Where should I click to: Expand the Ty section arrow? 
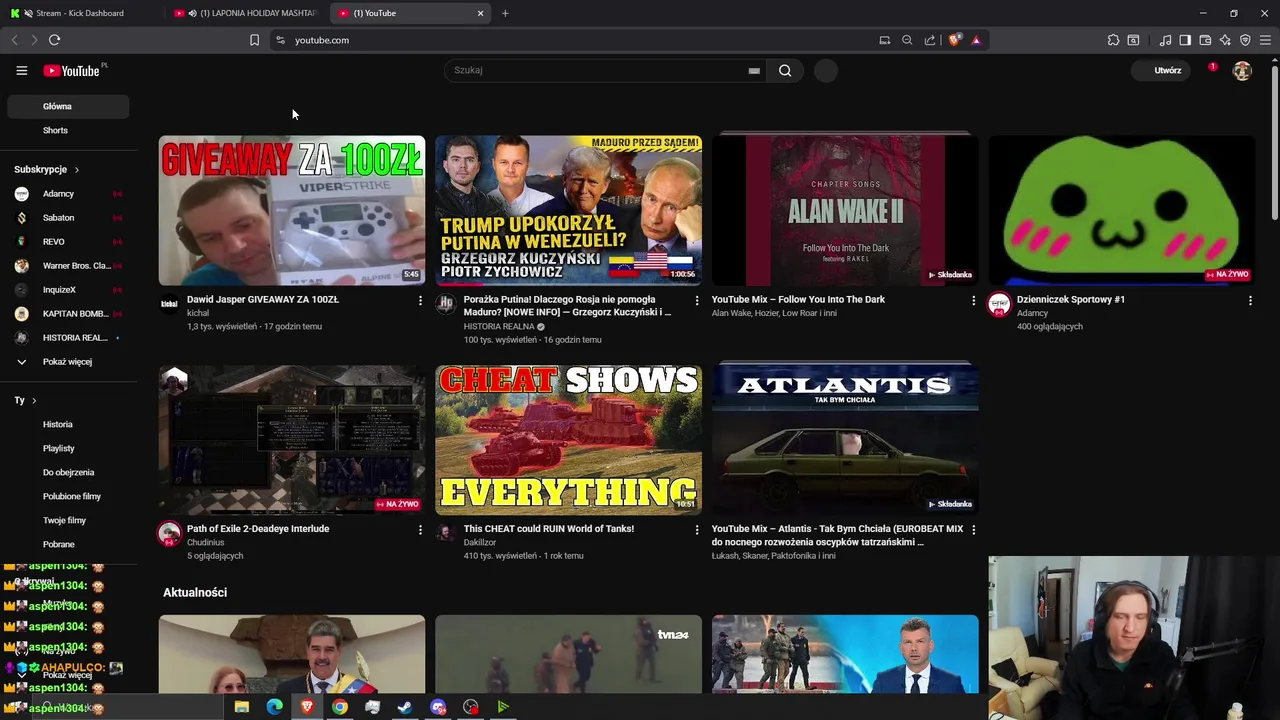tap(34, 400)
